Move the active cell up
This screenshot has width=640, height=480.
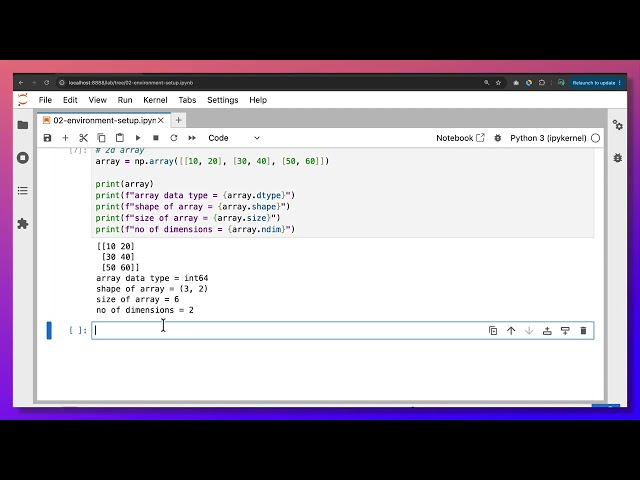point(511,331)
